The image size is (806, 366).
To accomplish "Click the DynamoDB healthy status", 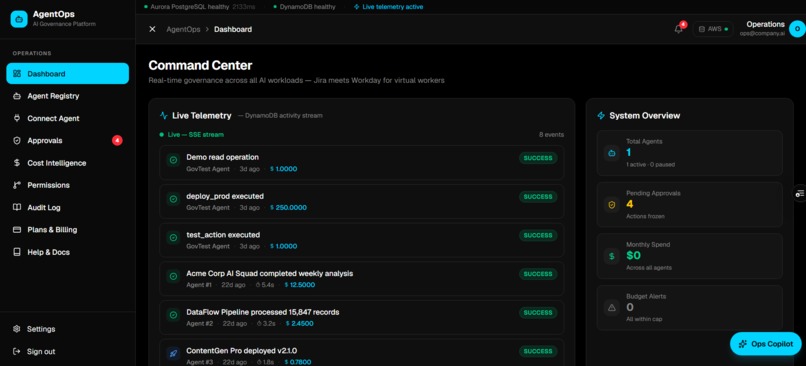I will (x=304, y=7).
